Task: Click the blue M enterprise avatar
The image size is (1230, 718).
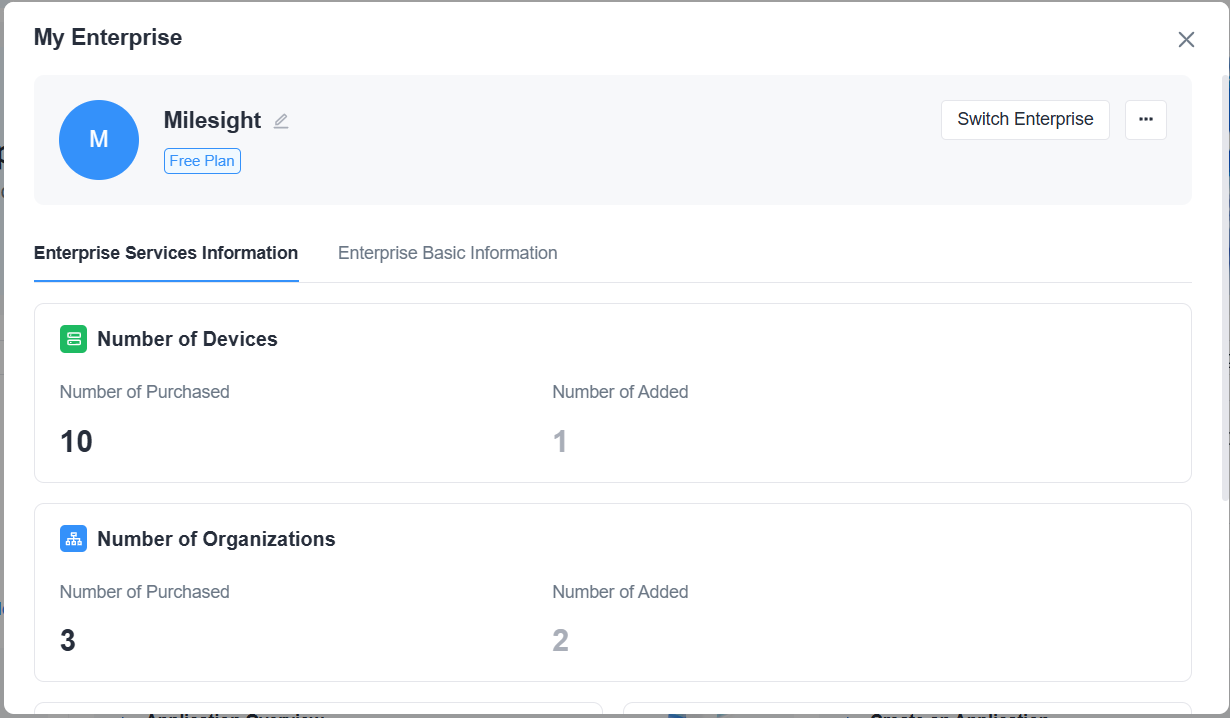Action: tap(99, 140)
